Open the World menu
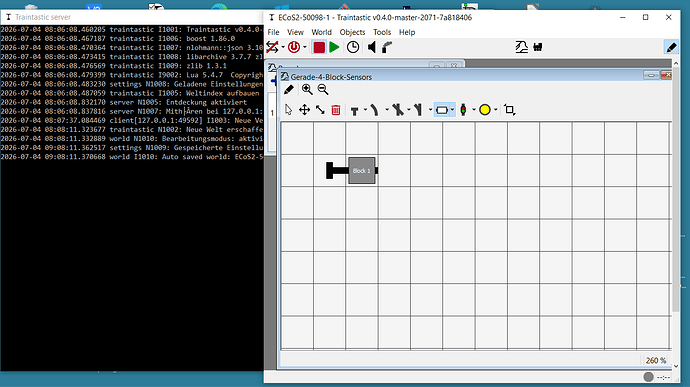Screen dimensions: 690x387 point(321,32)
